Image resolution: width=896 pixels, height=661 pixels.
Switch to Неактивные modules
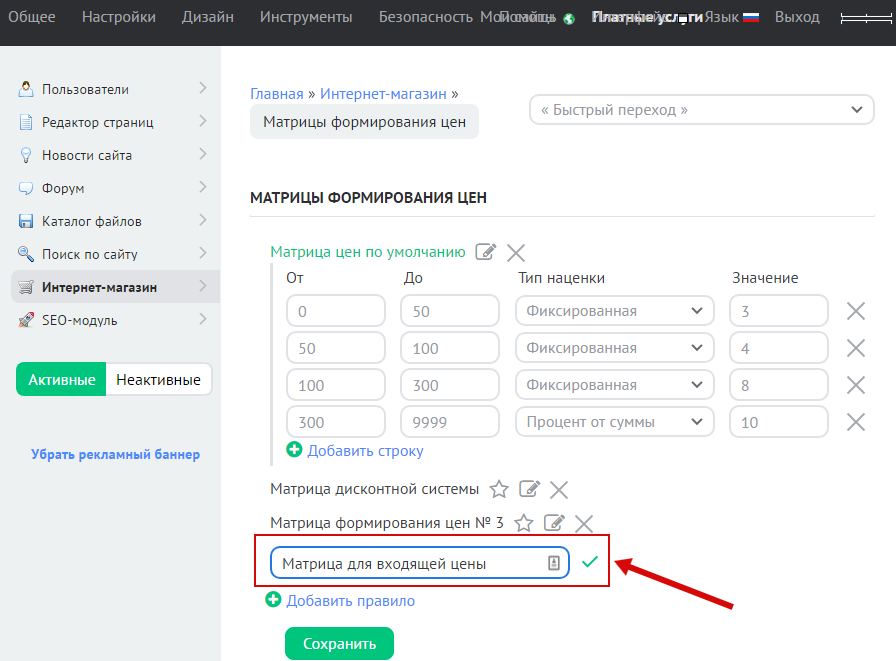coord(158,380)
